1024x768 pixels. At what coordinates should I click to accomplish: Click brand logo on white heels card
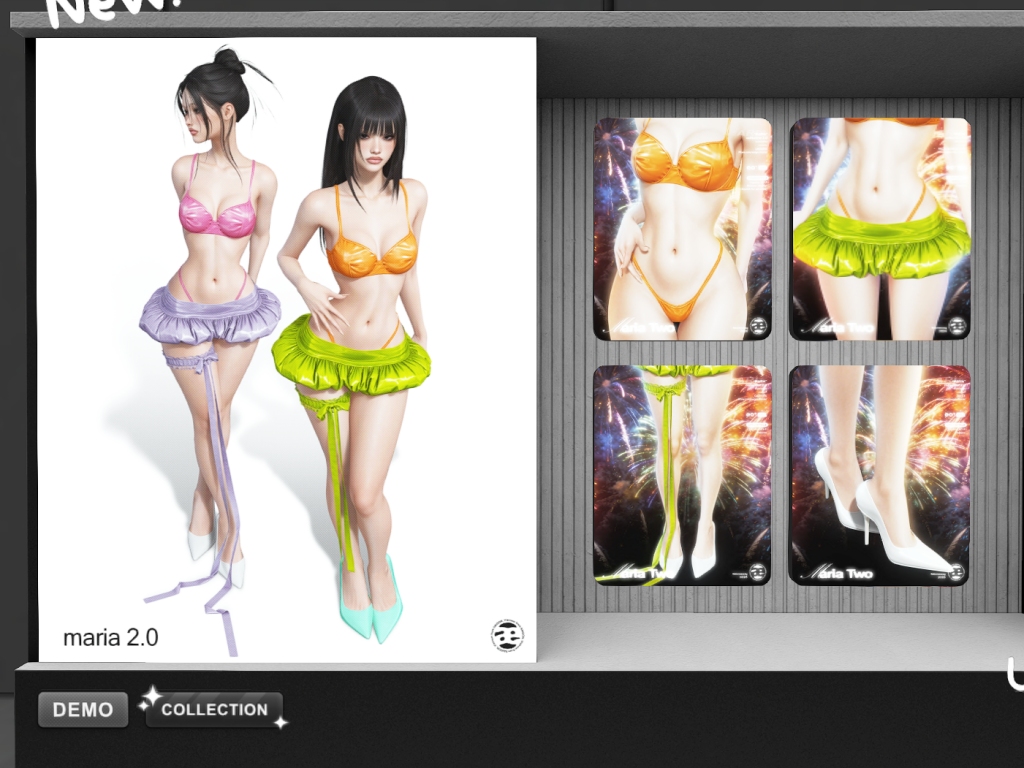(955, 572)
